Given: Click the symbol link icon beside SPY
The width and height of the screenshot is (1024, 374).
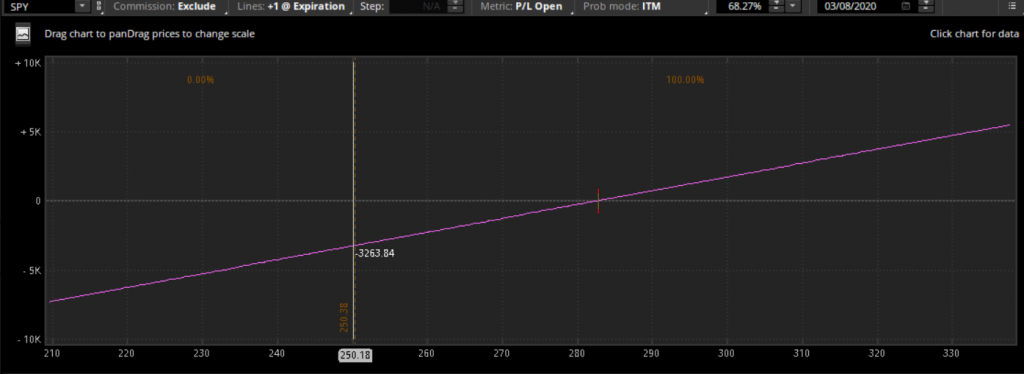Looking at the screenshot, I should click(99, 6).
